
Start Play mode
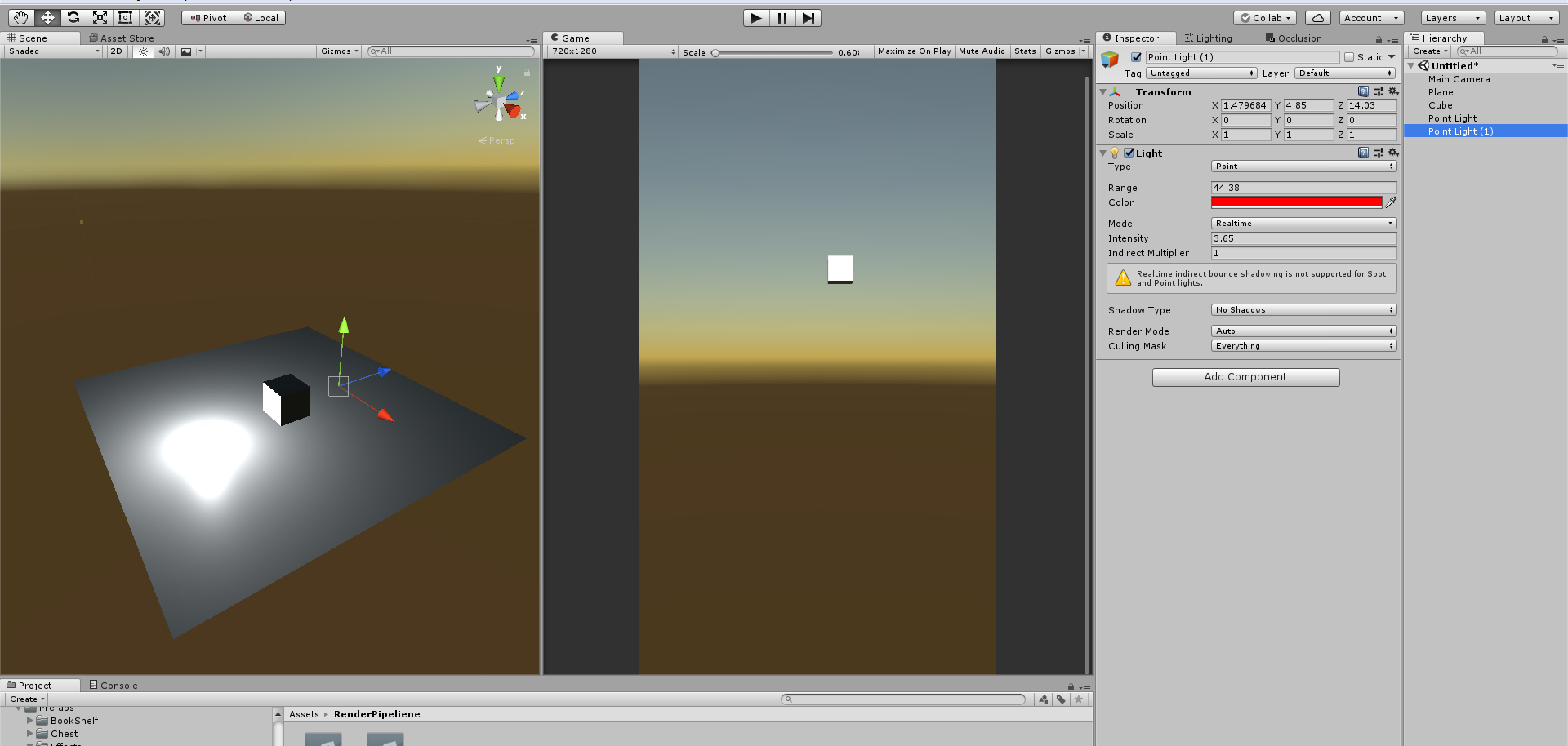click(x=756, y=18)
